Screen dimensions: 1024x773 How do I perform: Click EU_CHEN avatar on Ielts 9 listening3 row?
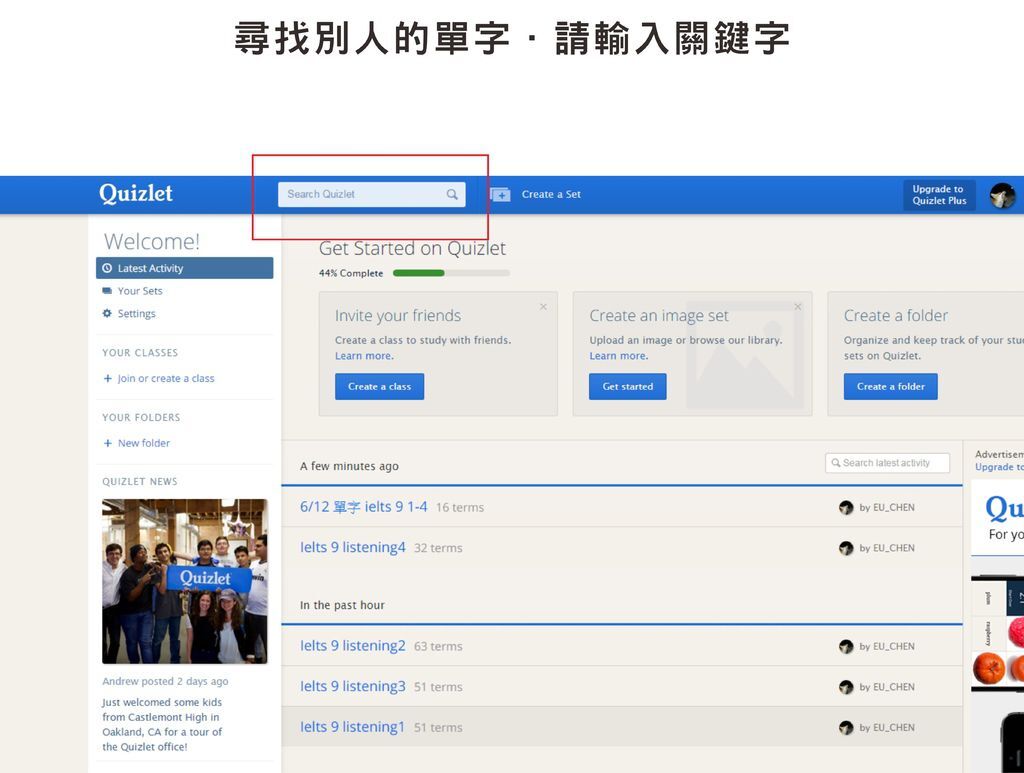click(x=846, y=687)
